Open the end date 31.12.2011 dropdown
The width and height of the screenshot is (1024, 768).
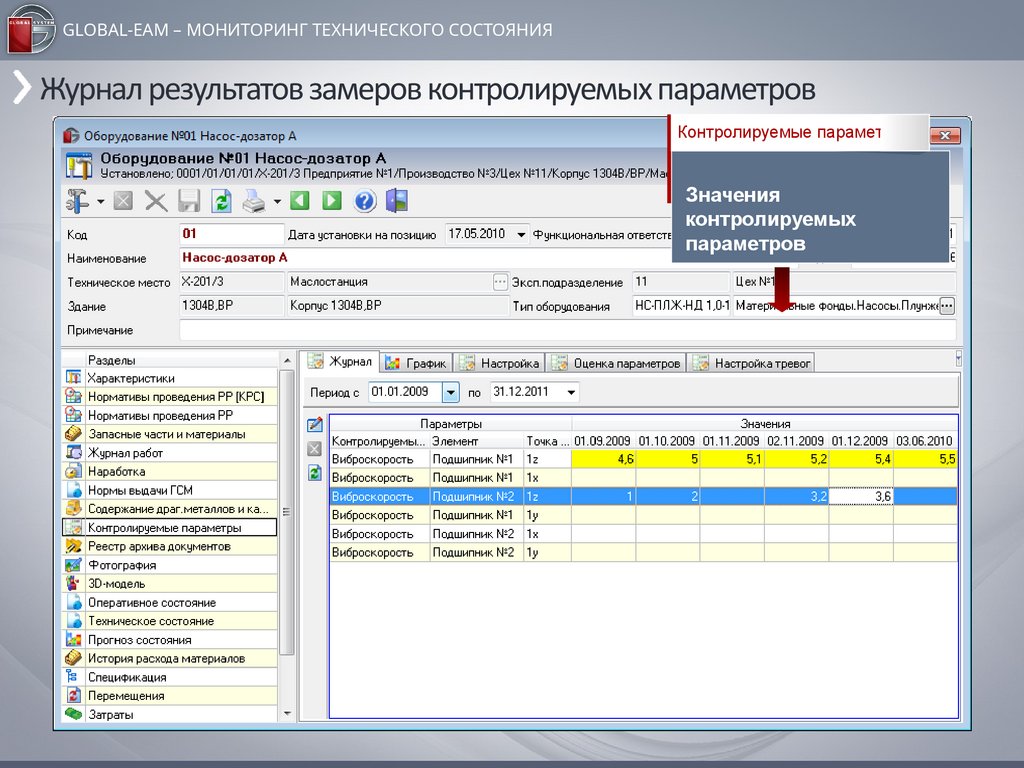click(x=569, y=392)
